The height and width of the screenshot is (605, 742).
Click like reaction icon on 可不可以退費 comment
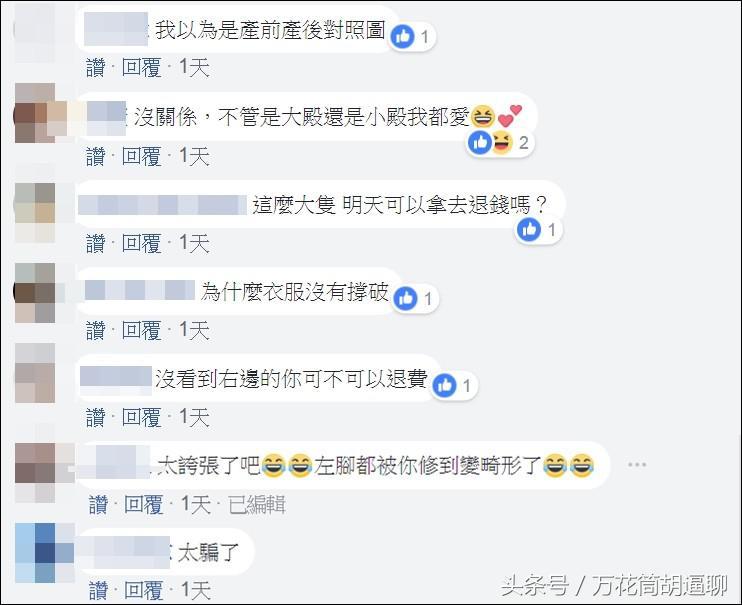(444, 385)
